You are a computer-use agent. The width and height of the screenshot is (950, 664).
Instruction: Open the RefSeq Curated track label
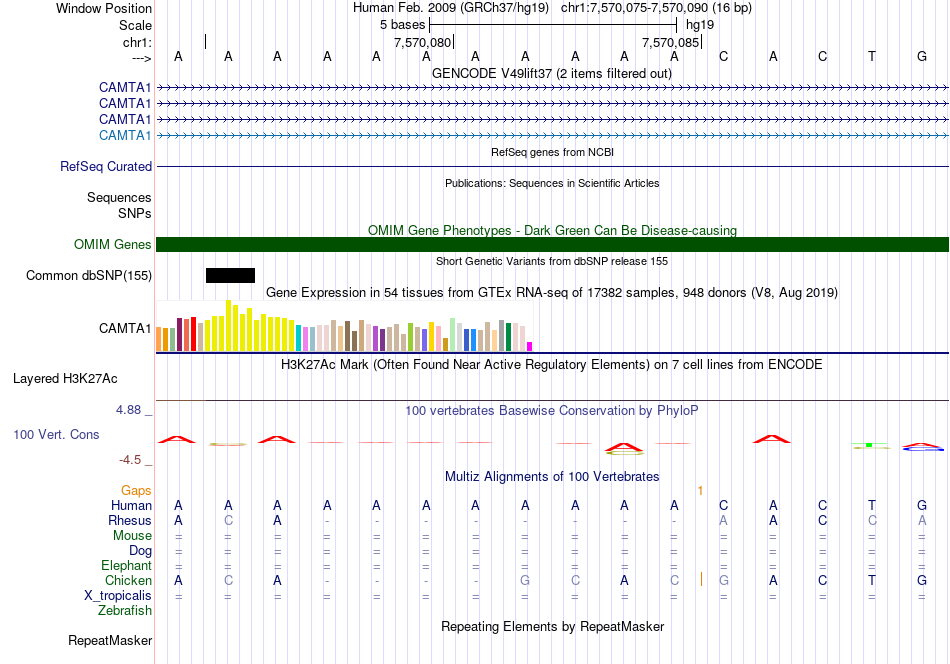pos(106,166)
